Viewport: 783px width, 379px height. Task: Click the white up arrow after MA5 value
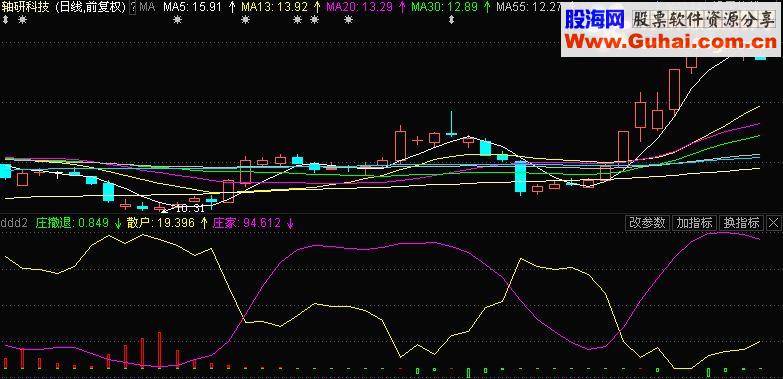click(x=232, y=7)
